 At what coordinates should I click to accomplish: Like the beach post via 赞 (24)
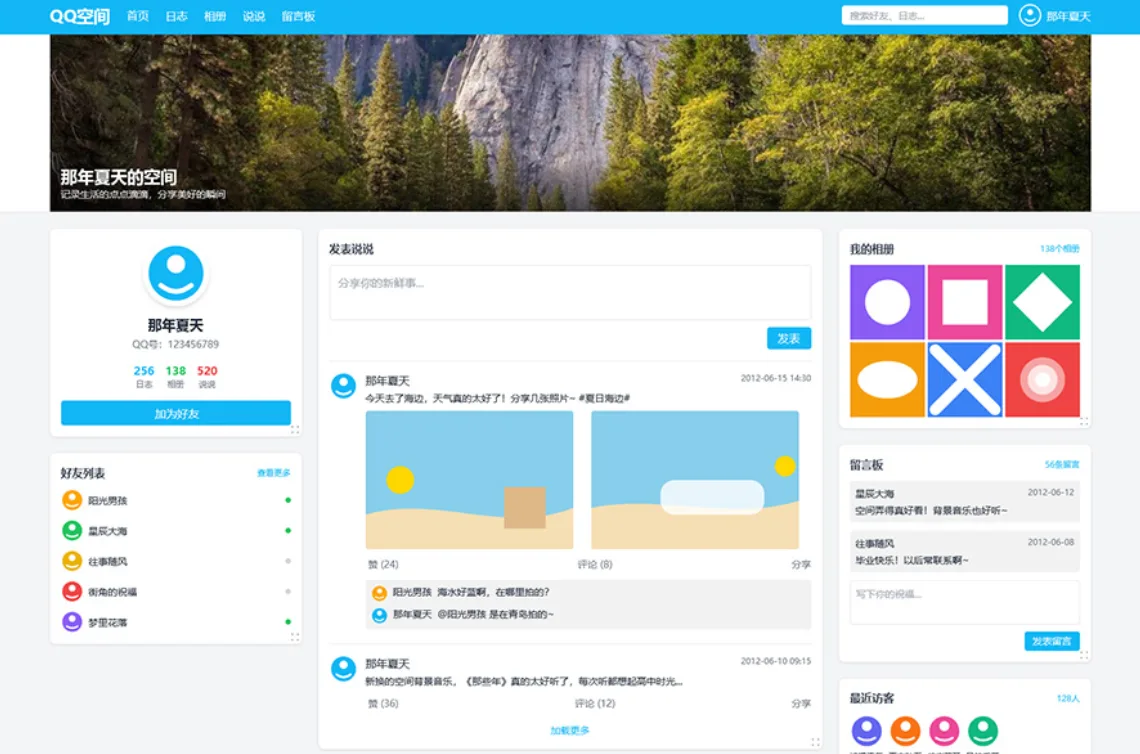(x=383, y=564)
